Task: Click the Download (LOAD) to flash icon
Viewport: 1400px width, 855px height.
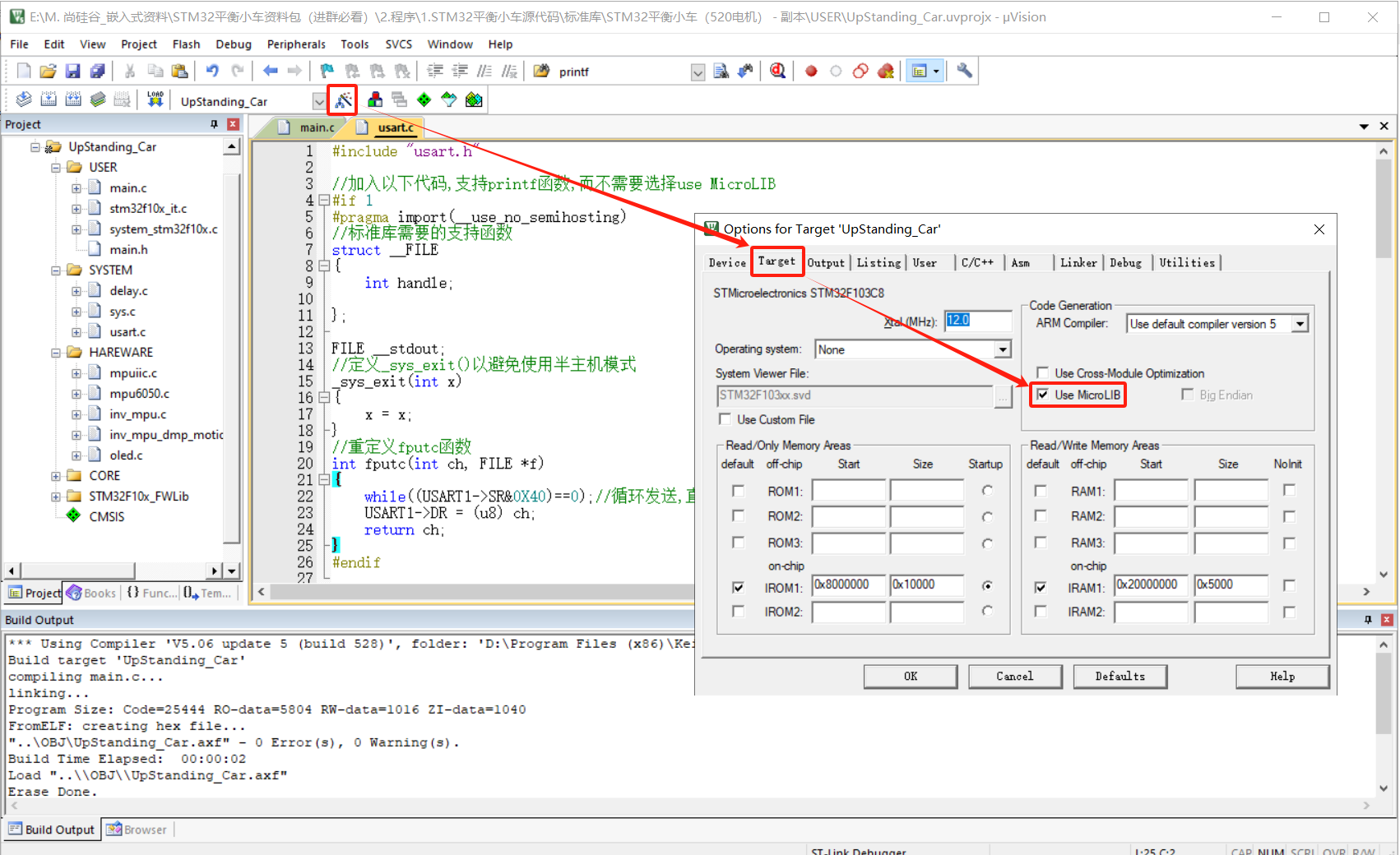Action: tap(155, 100)
